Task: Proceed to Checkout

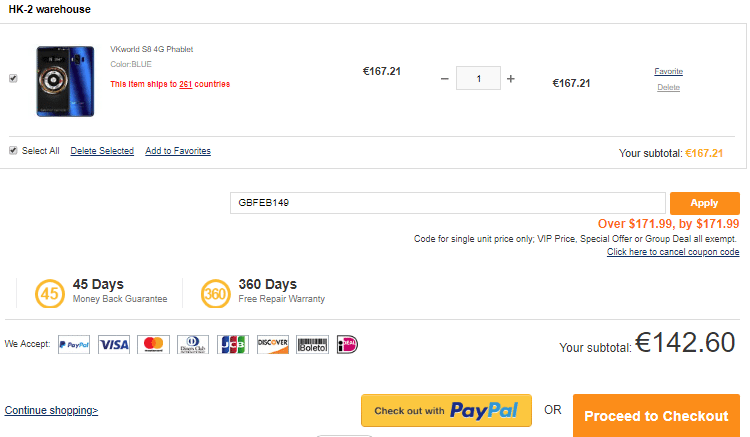Action: point(656,416)
